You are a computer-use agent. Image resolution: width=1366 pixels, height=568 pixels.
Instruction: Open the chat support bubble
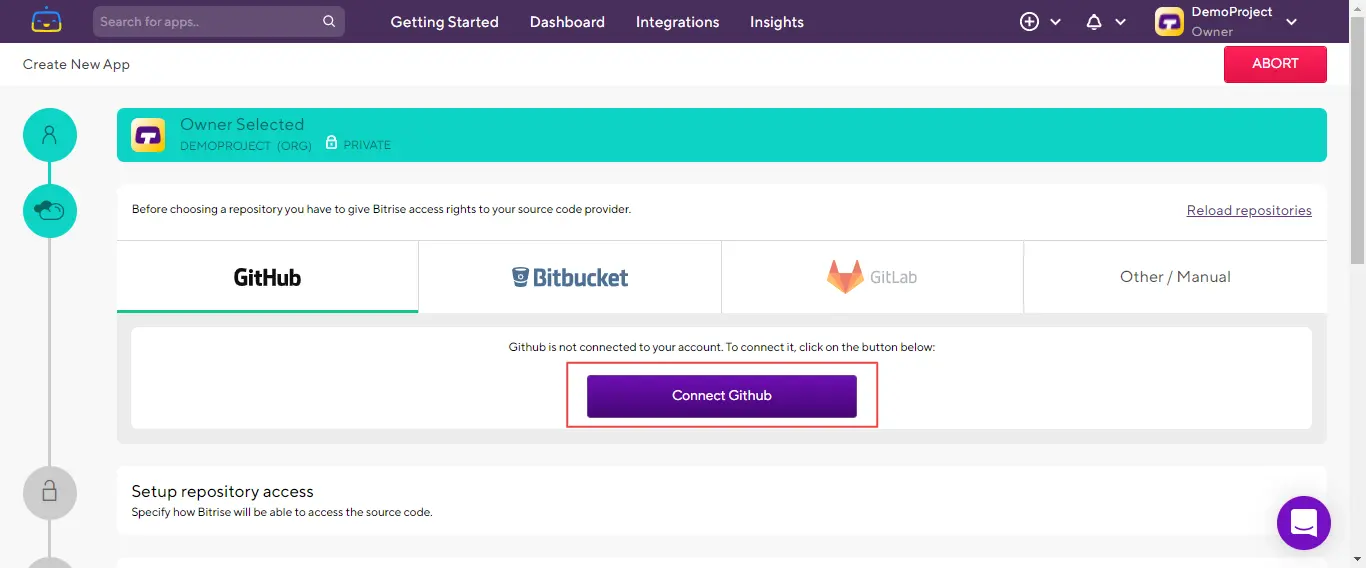click(x=1303, y=523)
